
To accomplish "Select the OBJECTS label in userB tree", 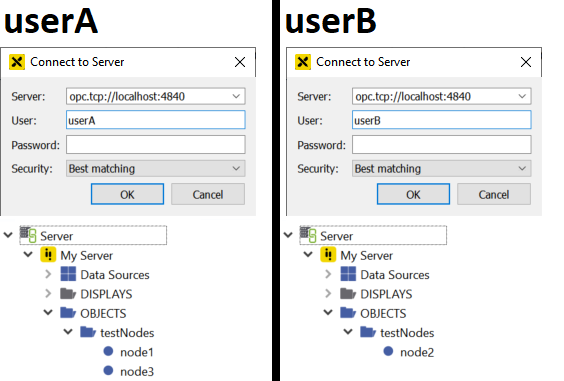I will (383, 313).
